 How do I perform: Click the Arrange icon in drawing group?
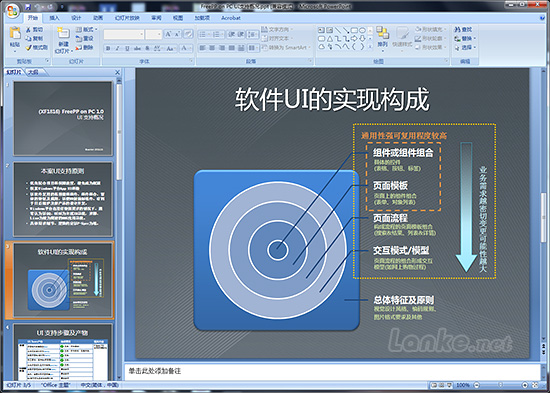(382, 33)
